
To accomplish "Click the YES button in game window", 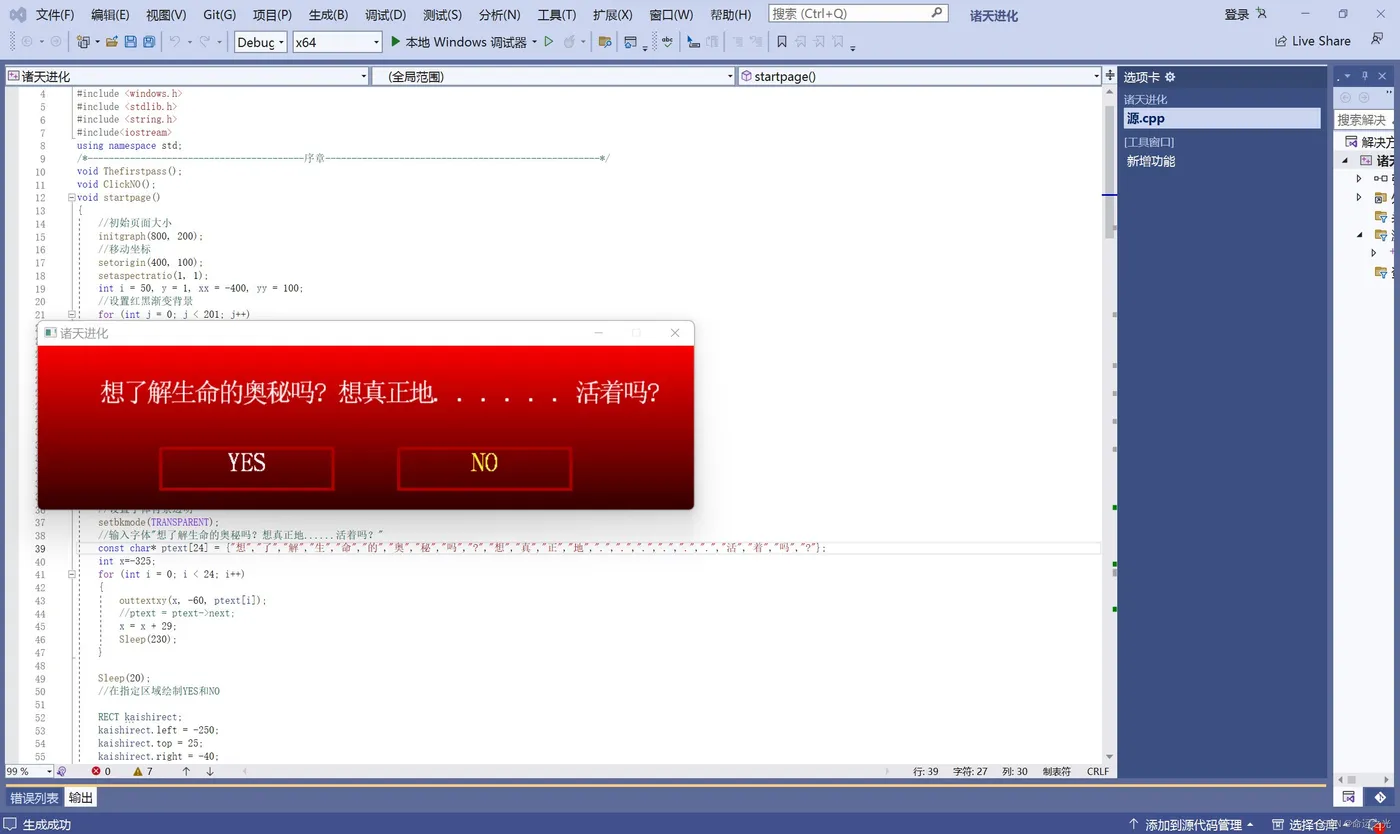I will pos(246,468).
